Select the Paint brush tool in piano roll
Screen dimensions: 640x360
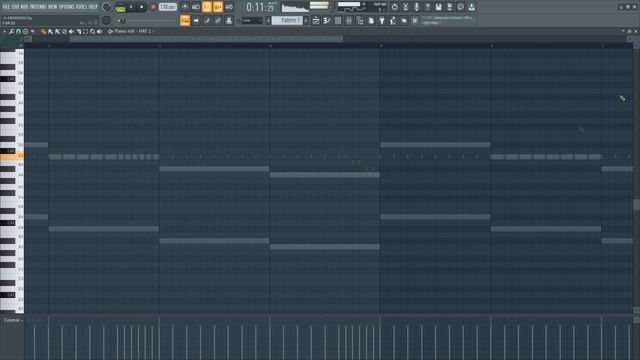50,31
